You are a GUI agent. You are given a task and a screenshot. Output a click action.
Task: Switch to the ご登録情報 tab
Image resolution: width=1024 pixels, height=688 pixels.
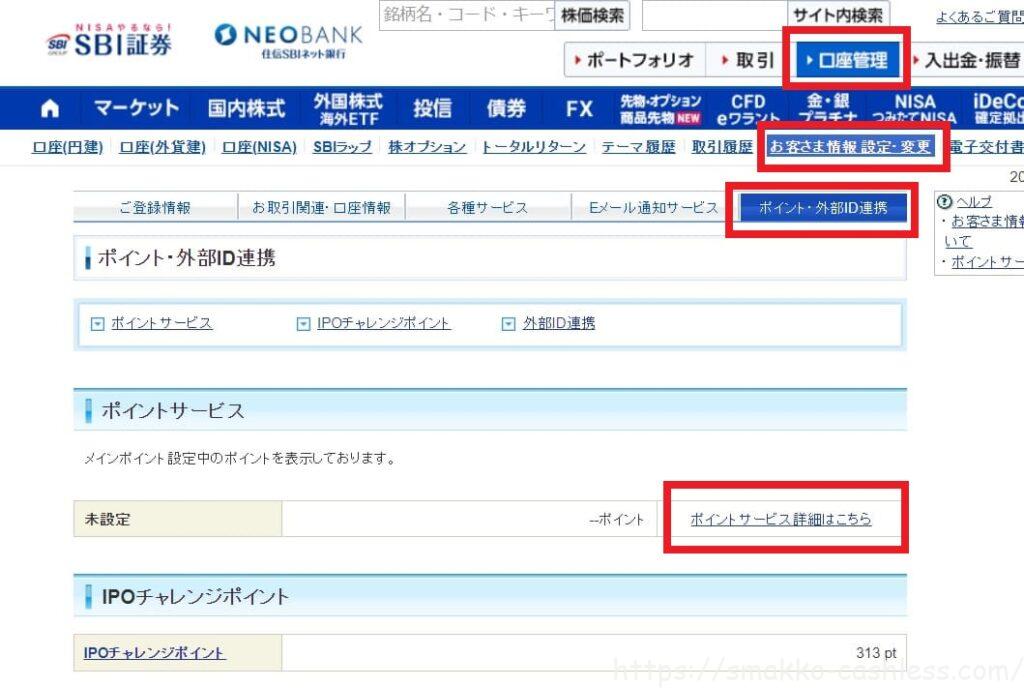pos(155,208)
